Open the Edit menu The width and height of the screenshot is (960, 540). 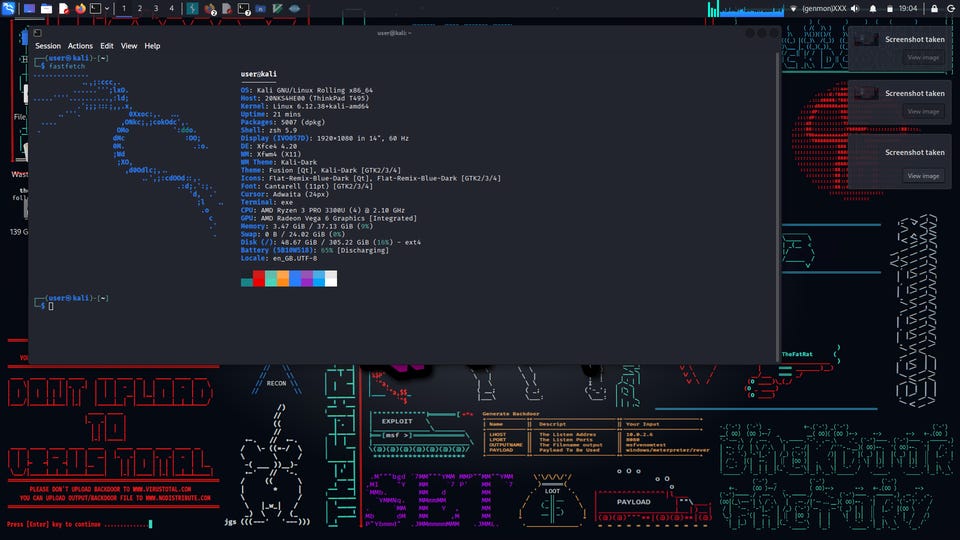tap(107, 46)
